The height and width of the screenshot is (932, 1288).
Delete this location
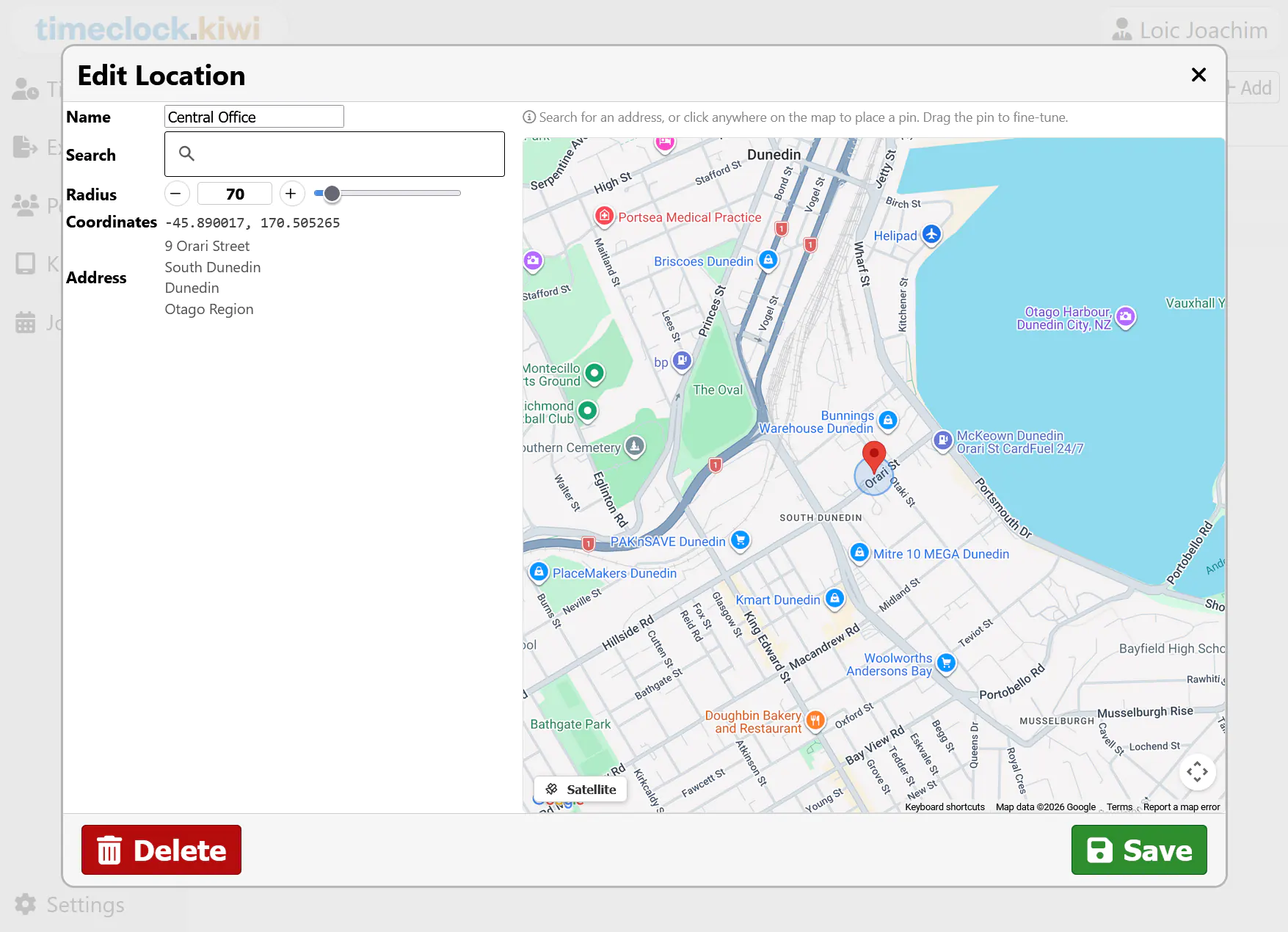coord(161,850)
